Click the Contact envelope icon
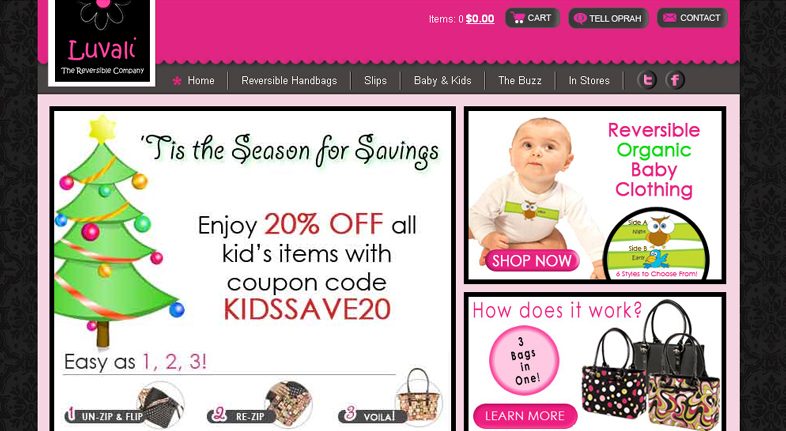This screenshot has height=431, width=786. pos(670,18)
